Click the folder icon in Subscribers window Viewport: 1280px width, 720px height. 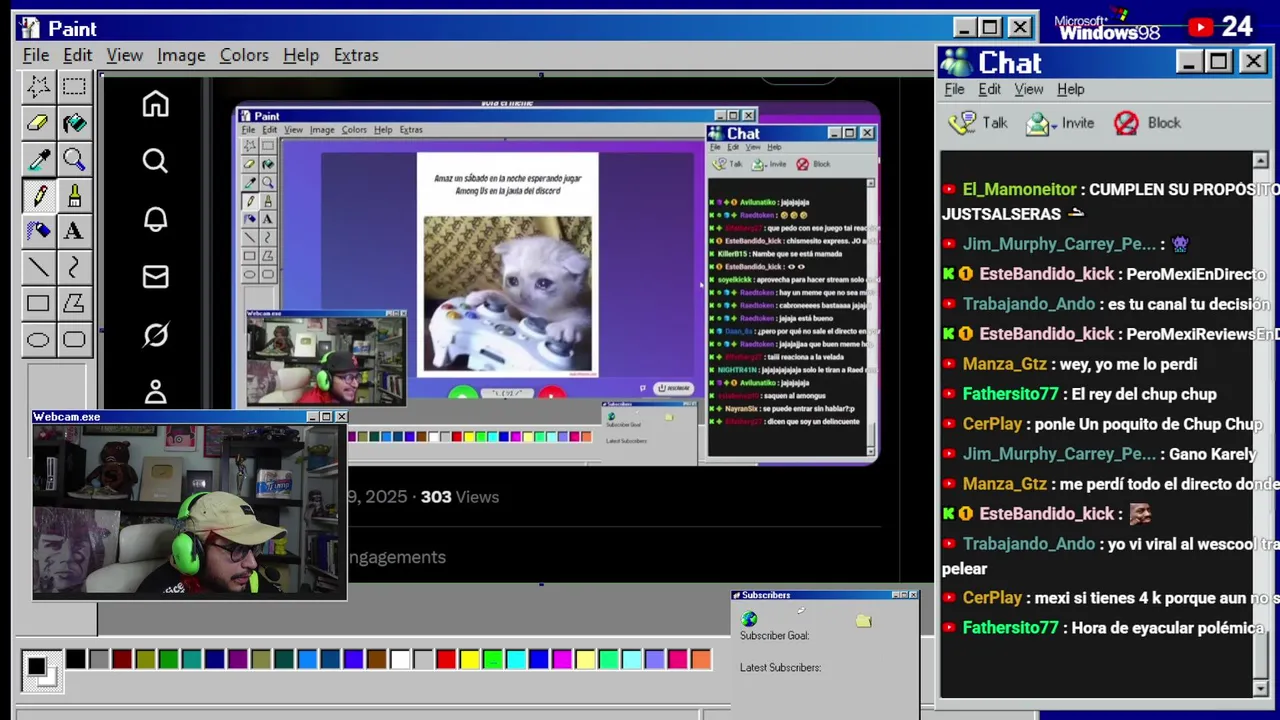point(864,621)
